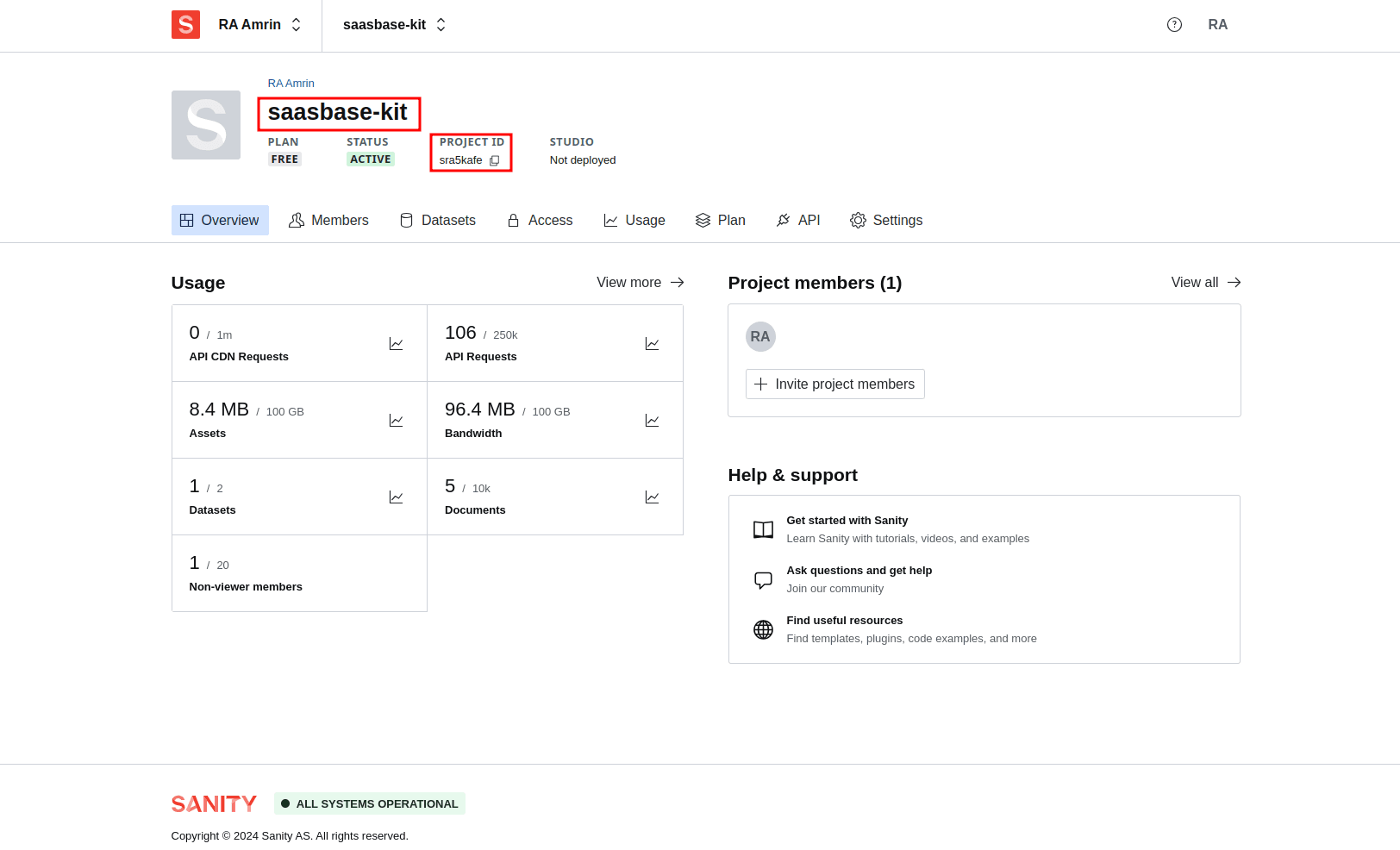
Task: Open the usage chart for Assets
Action: (x=396, y=420)
